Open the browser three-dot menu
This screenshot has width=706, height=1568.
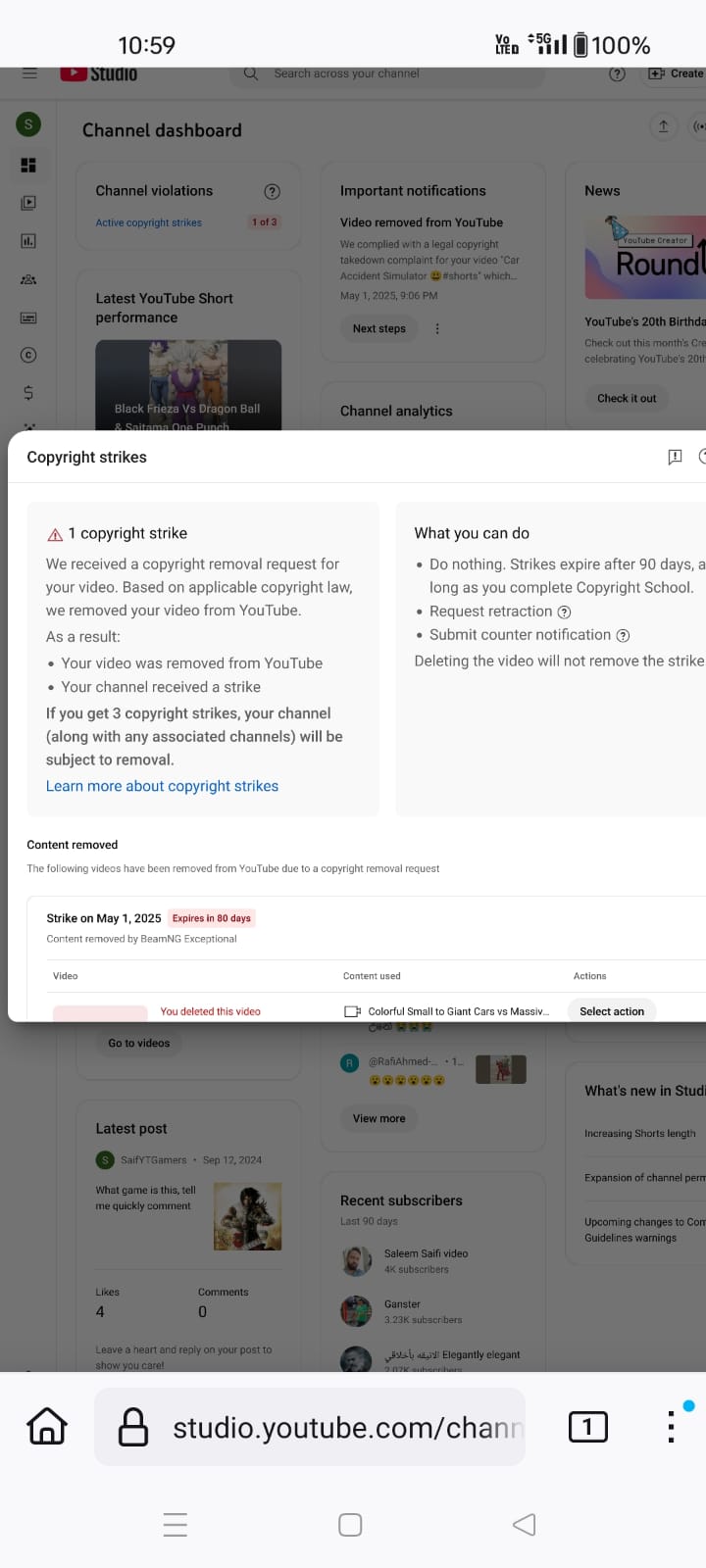671,1427
